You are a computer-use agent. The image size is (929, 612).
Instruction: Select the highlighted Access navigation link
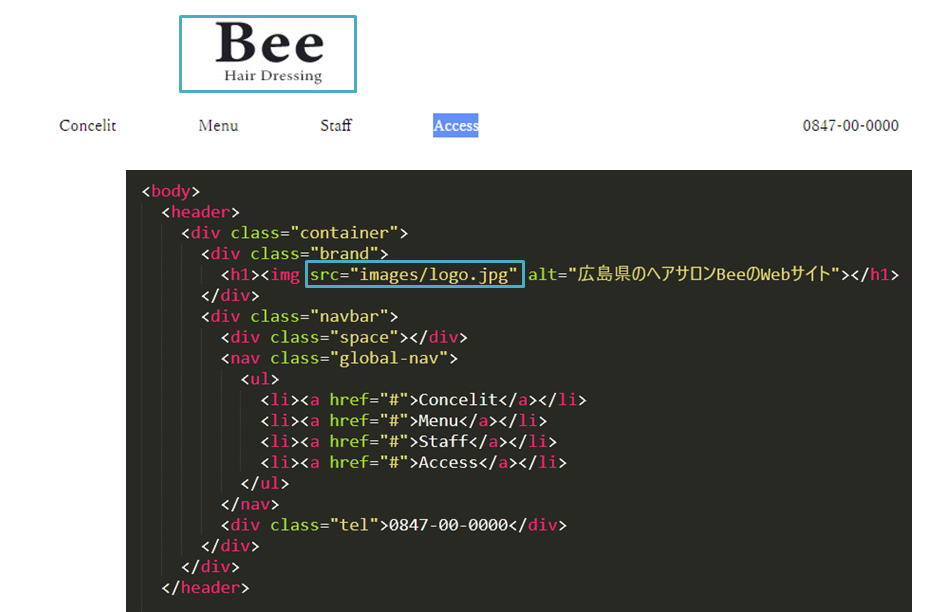pos(456,126)
